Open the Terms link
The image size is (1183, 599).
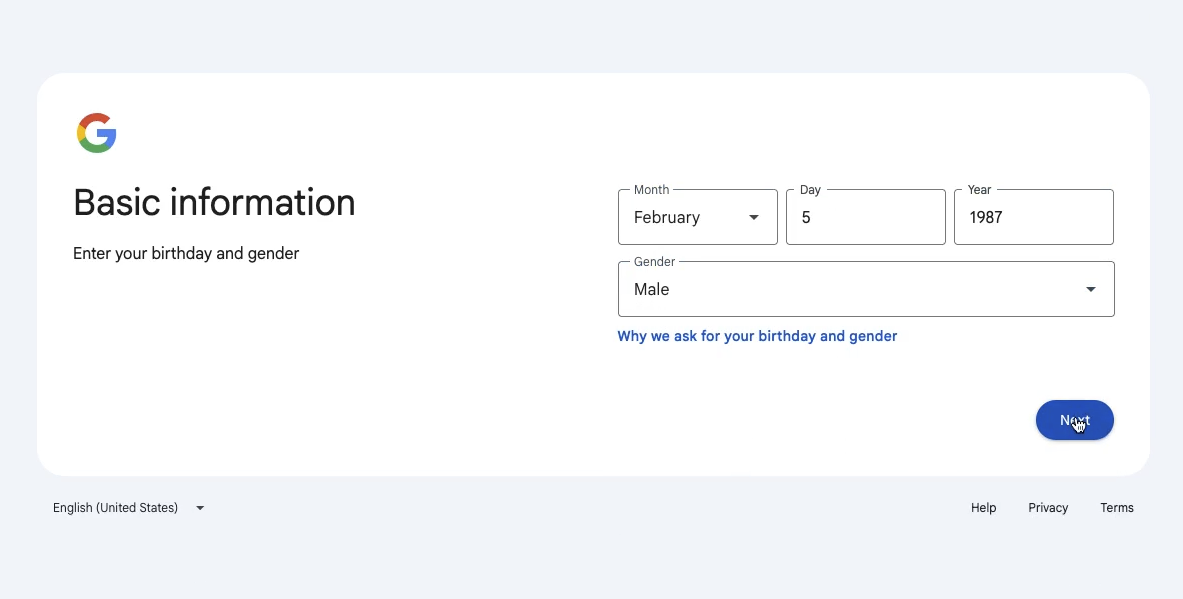[x=1117, y=508]
